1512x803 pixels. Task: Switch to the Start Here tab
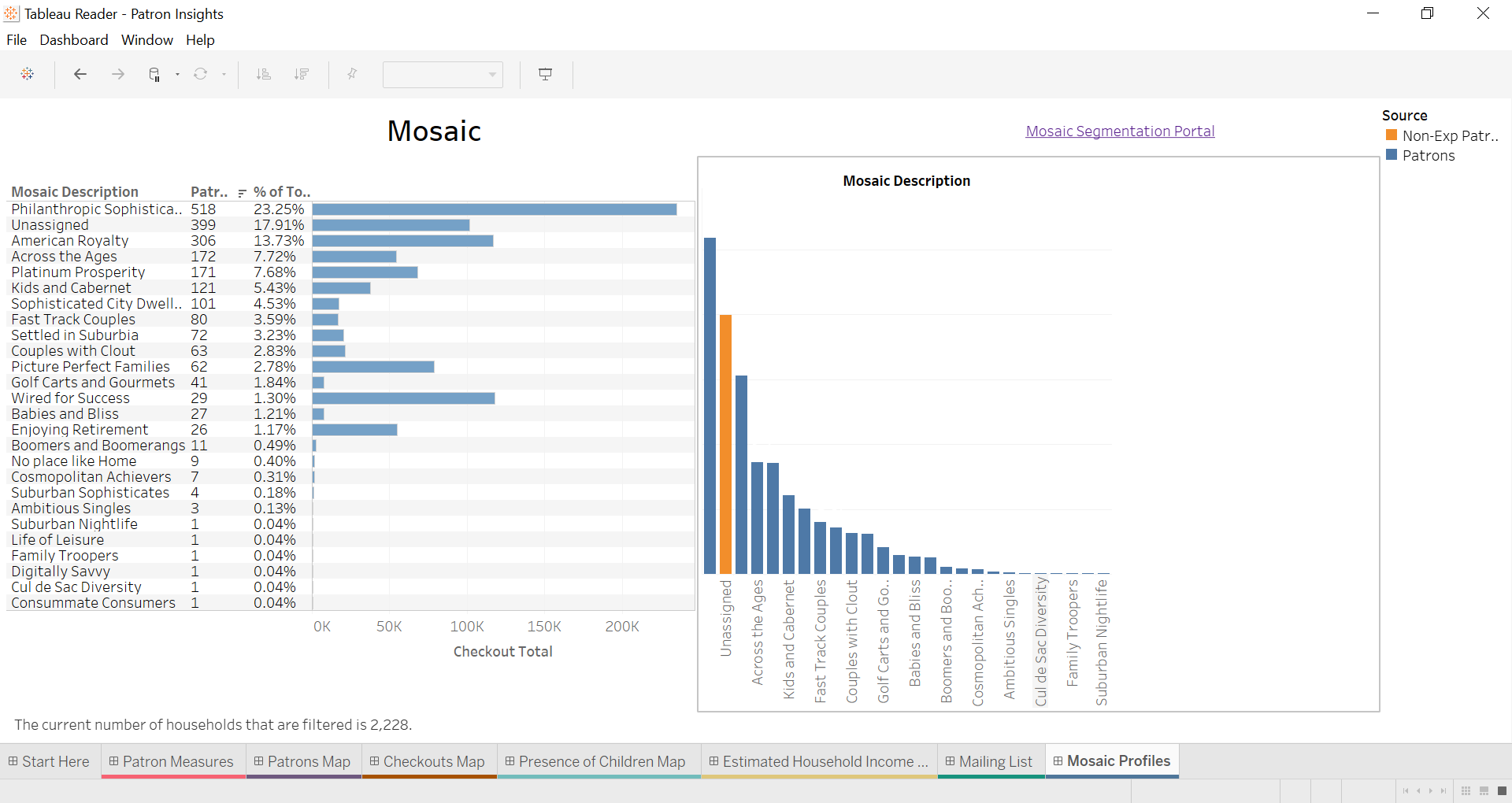(x=50, y=761)
